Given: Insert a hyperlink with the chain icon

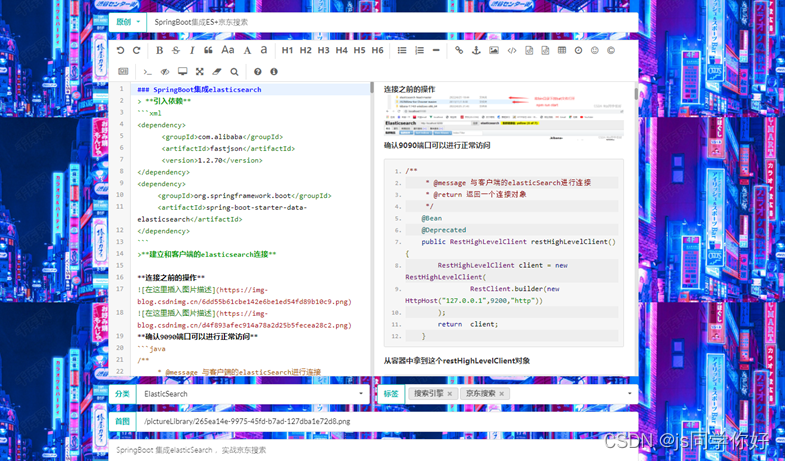Looking at the screenshot, I should [459, 50].
